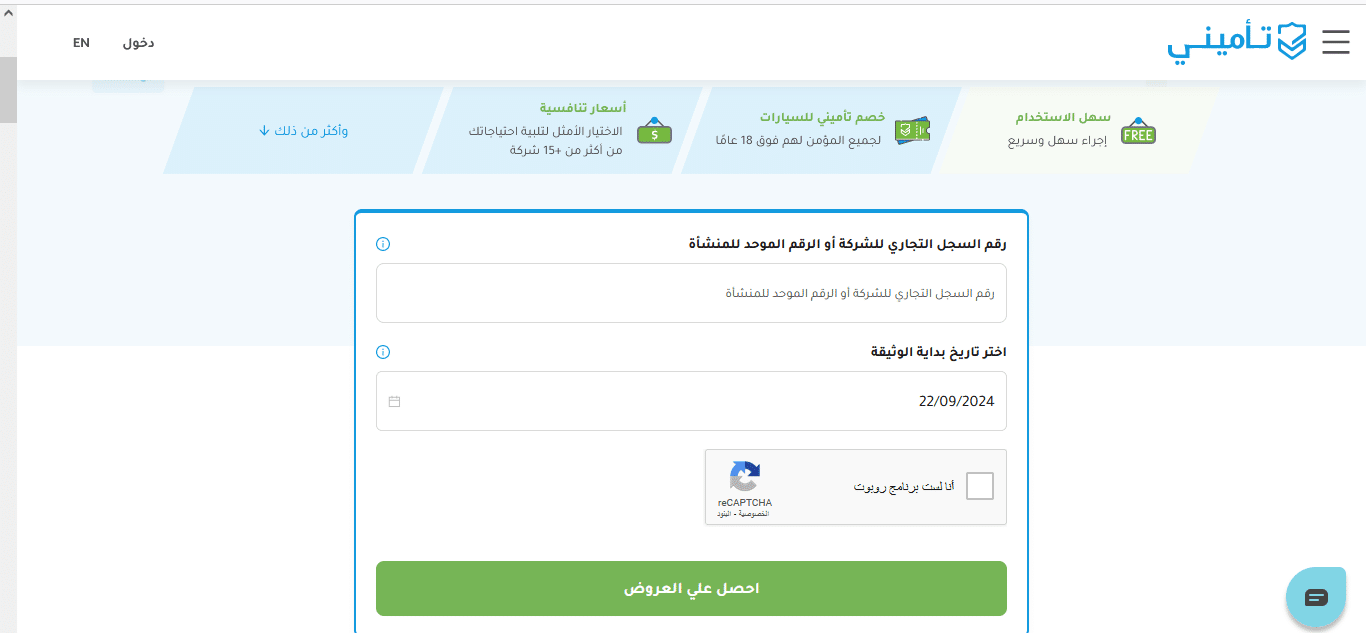Click the "اختر تاريخ بداية الوثيقة" label

pos(938,352)
